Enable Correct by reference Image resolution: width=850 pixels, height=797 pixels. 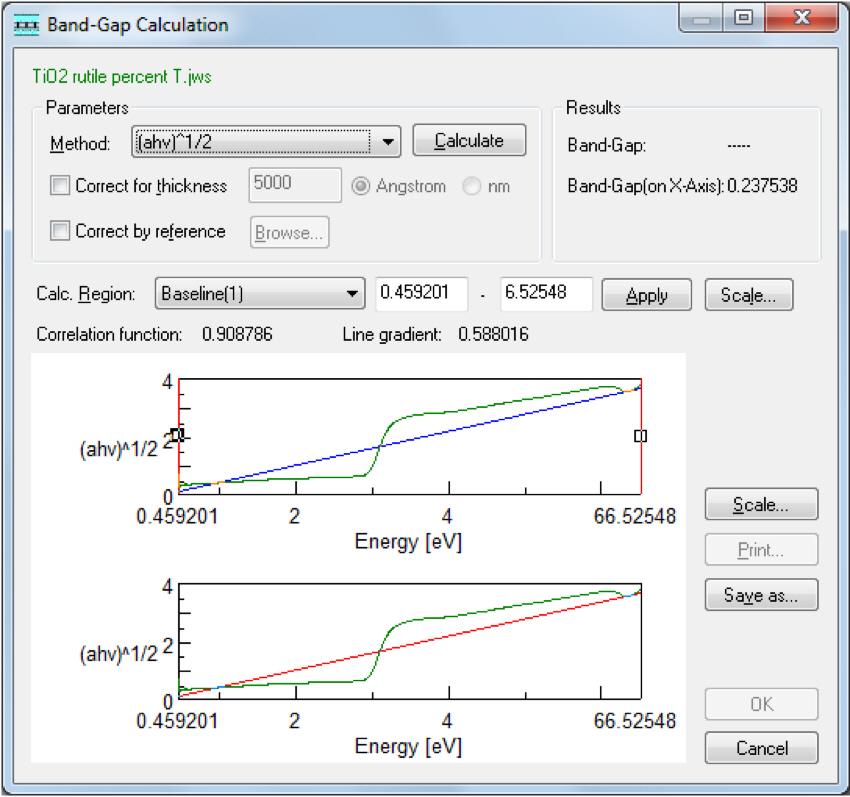tap(60, 231)
